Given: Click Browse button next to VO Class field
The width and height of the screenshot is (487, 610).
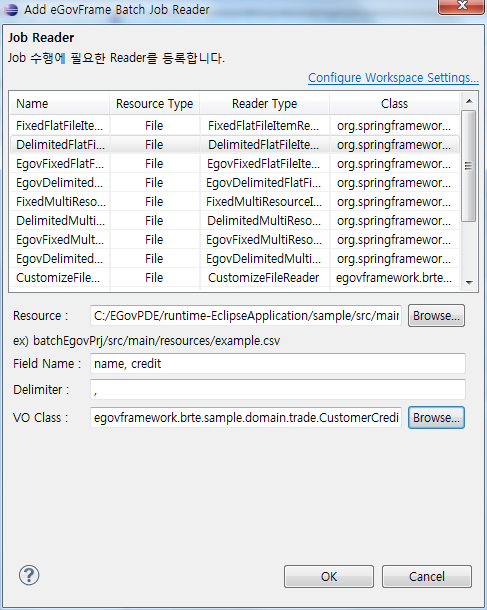Looking at the screenshot, I should coord(436,417).
